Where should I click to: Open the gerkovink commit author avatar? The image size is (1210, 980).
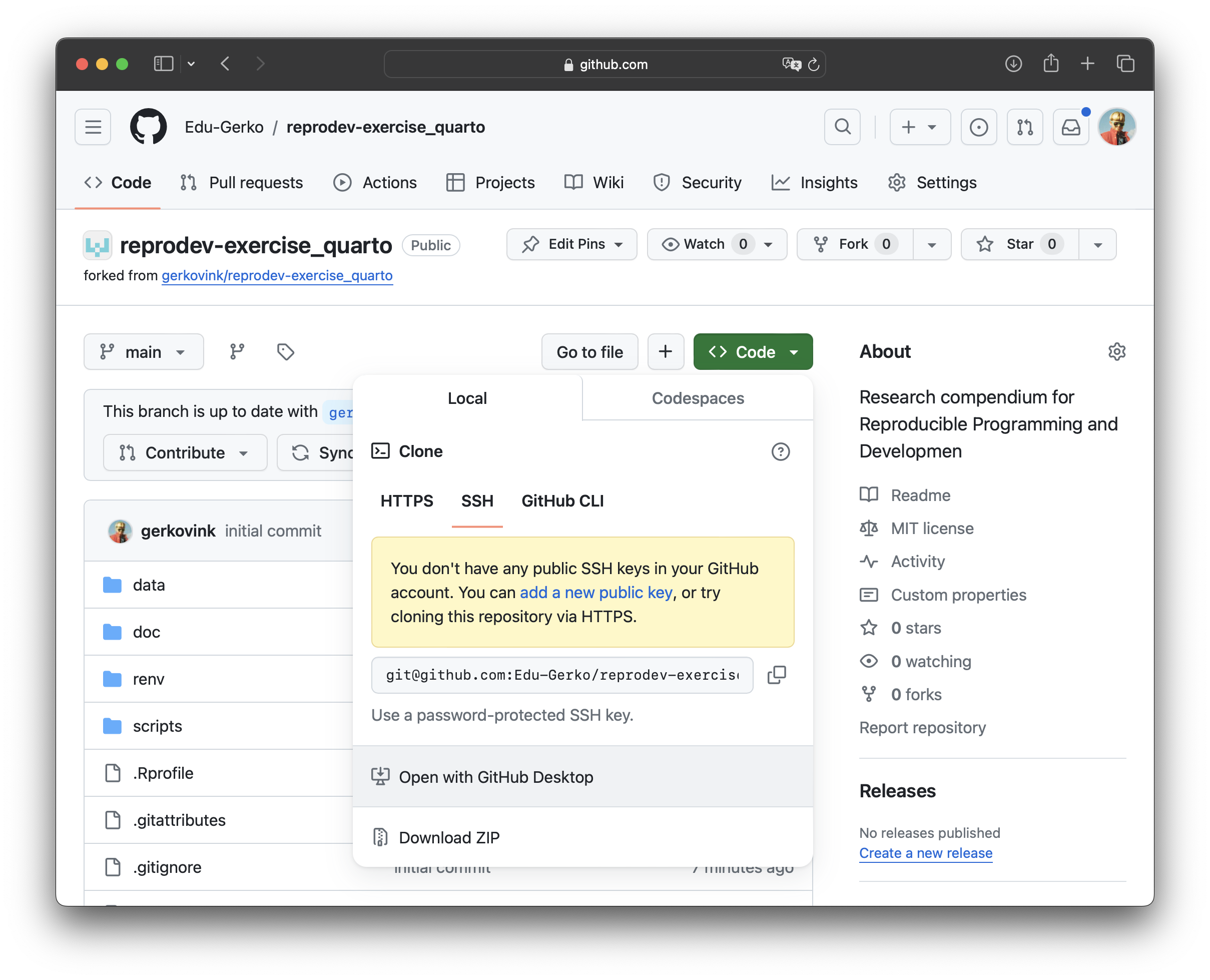tap(120, 531)
